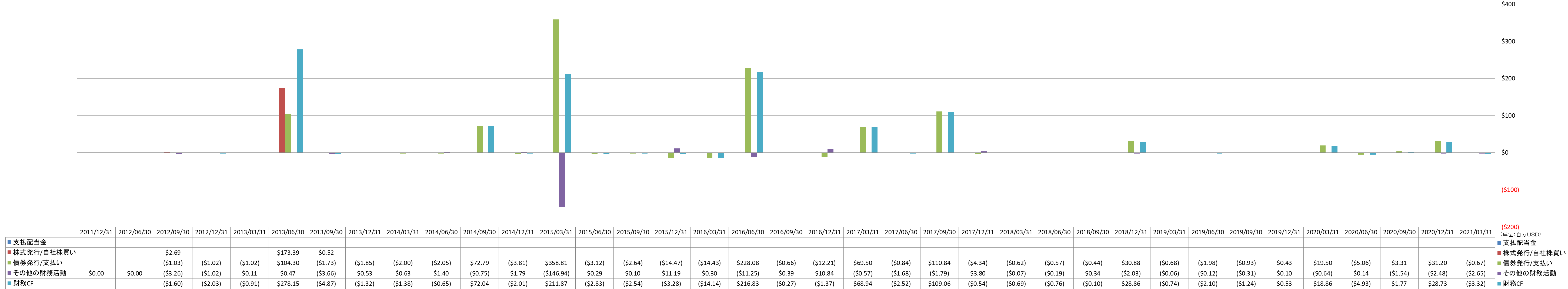Viewport: 1568px width, 289px height.
Task: Select the $216.83 cell in the table
Action: tap(748, 284)
